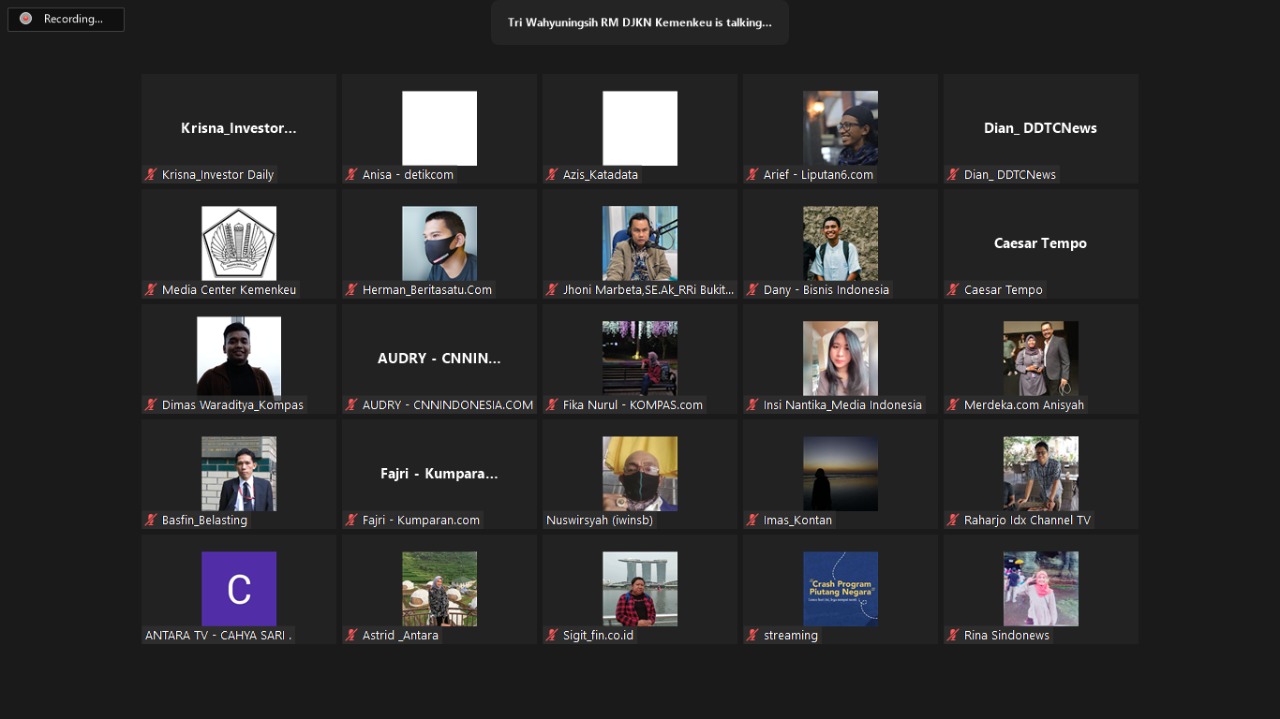Click the Recording status label

(73, 19)
